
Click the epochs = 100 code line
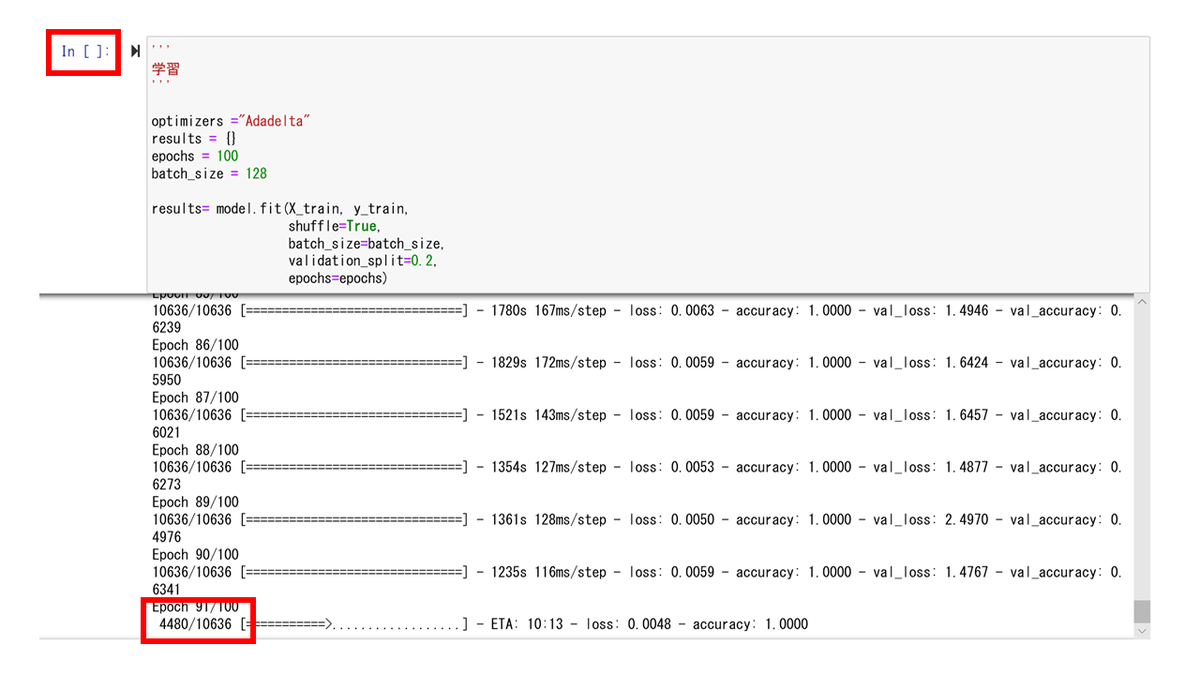pos(195,156)
